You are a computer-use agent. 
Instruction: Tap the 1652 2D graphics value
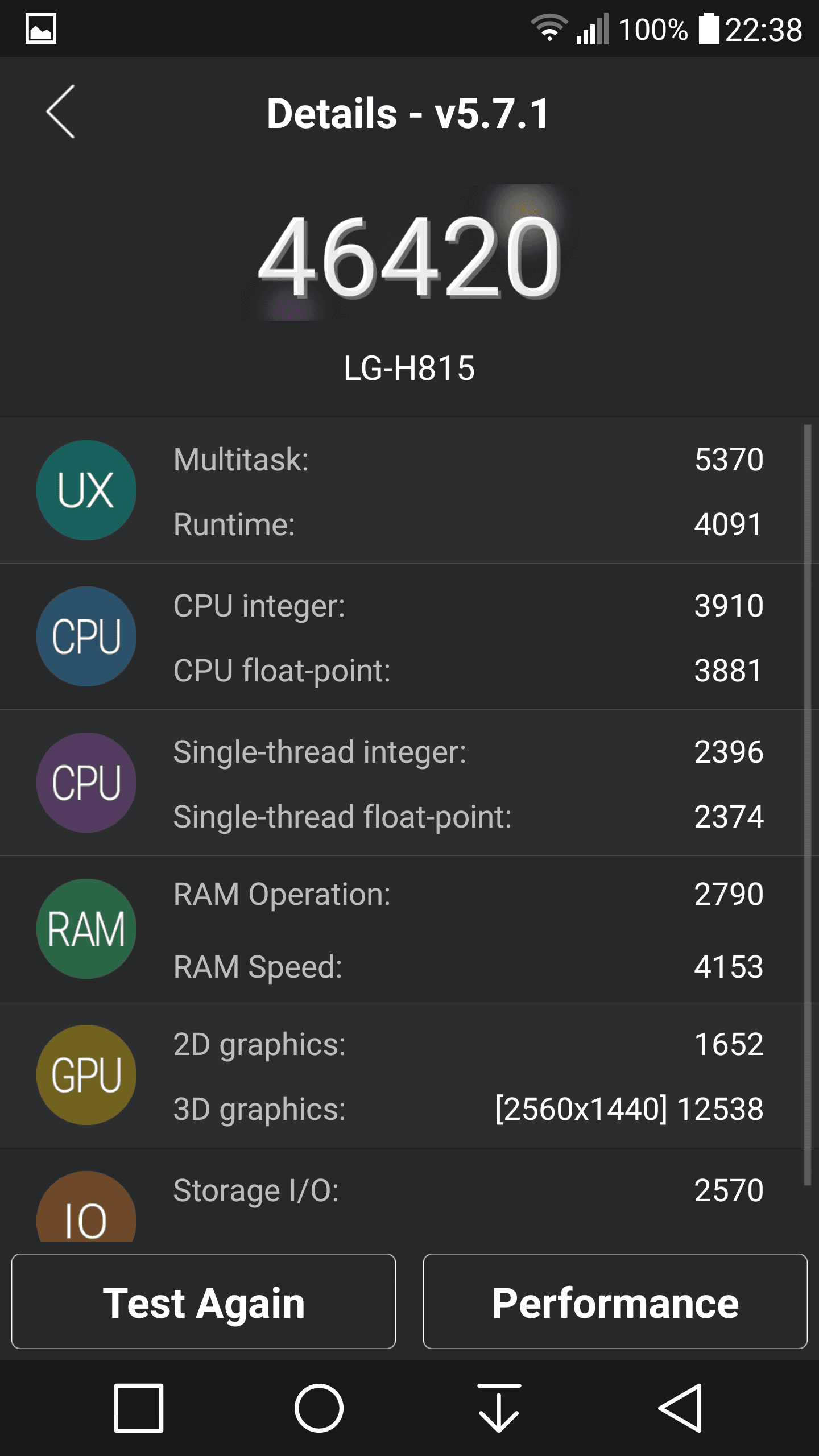[729, 1044]
